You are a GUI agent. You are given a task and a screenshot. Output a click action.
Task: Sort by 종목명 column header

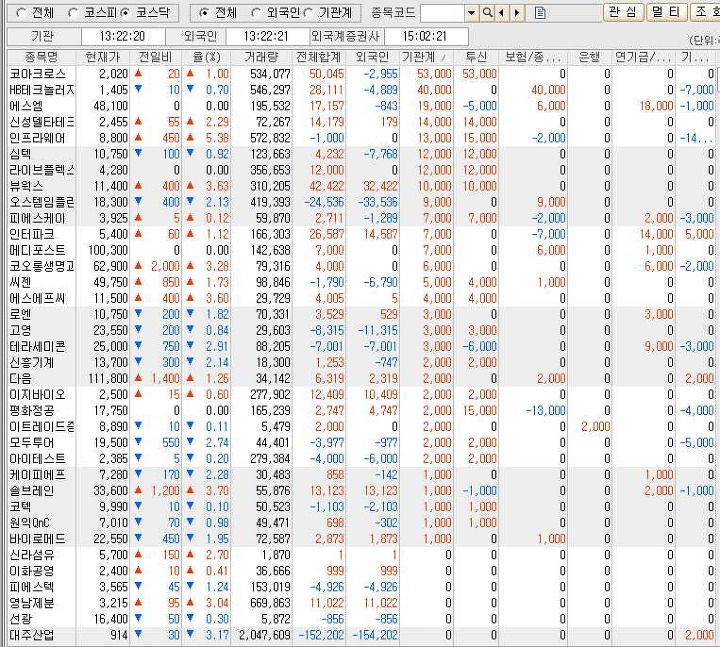[42, 57]
